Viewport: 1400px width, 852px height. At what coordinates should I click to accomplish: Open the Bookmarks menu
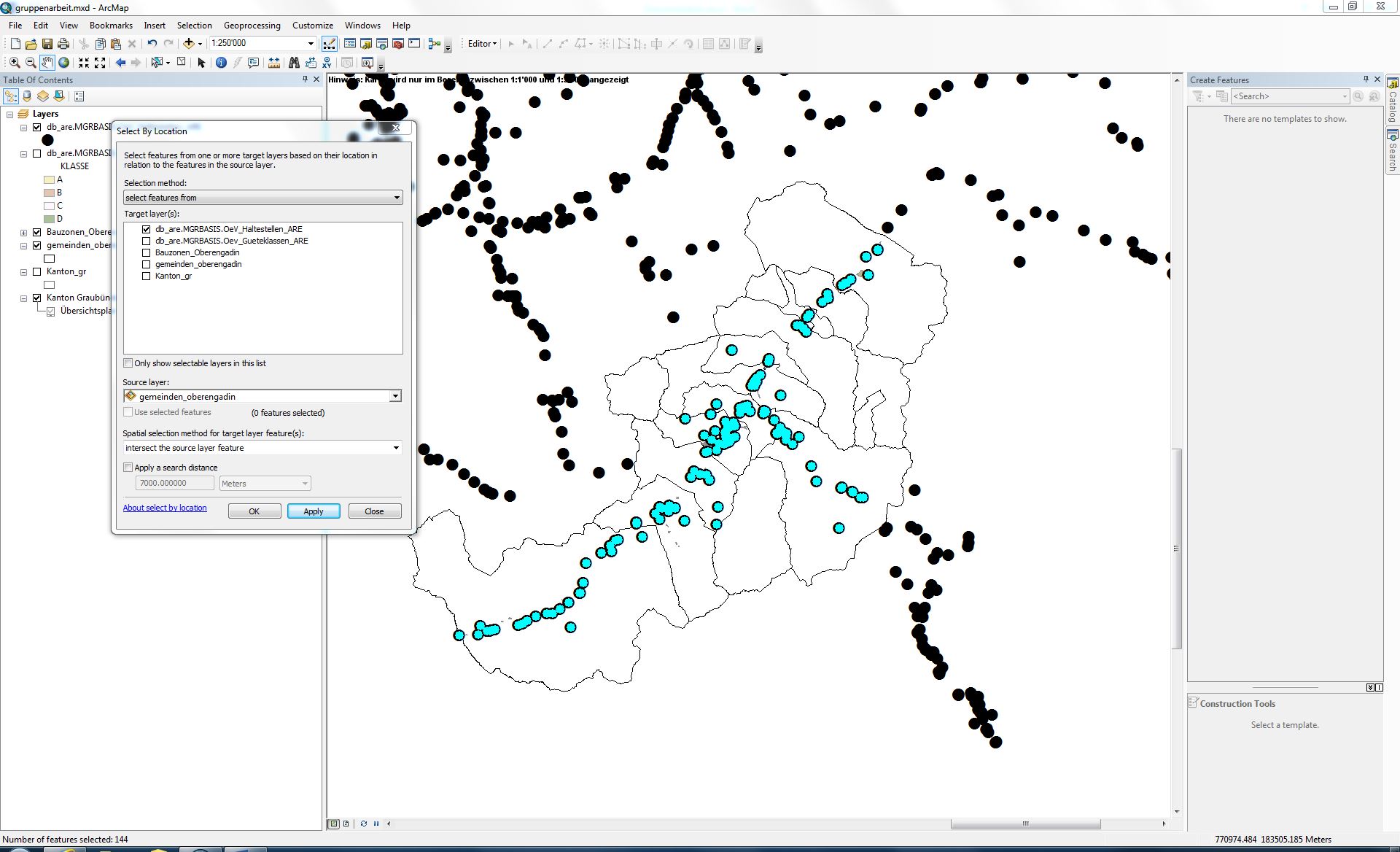[x=111, y=25]
